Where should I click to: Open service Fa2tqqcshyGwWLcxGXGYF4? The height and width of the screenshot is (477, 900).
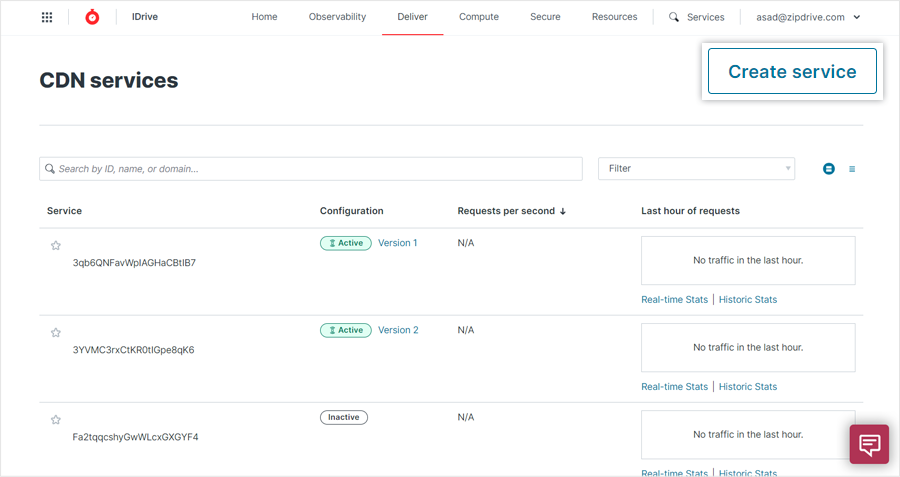pyautogui.click(x=135, y=437)
